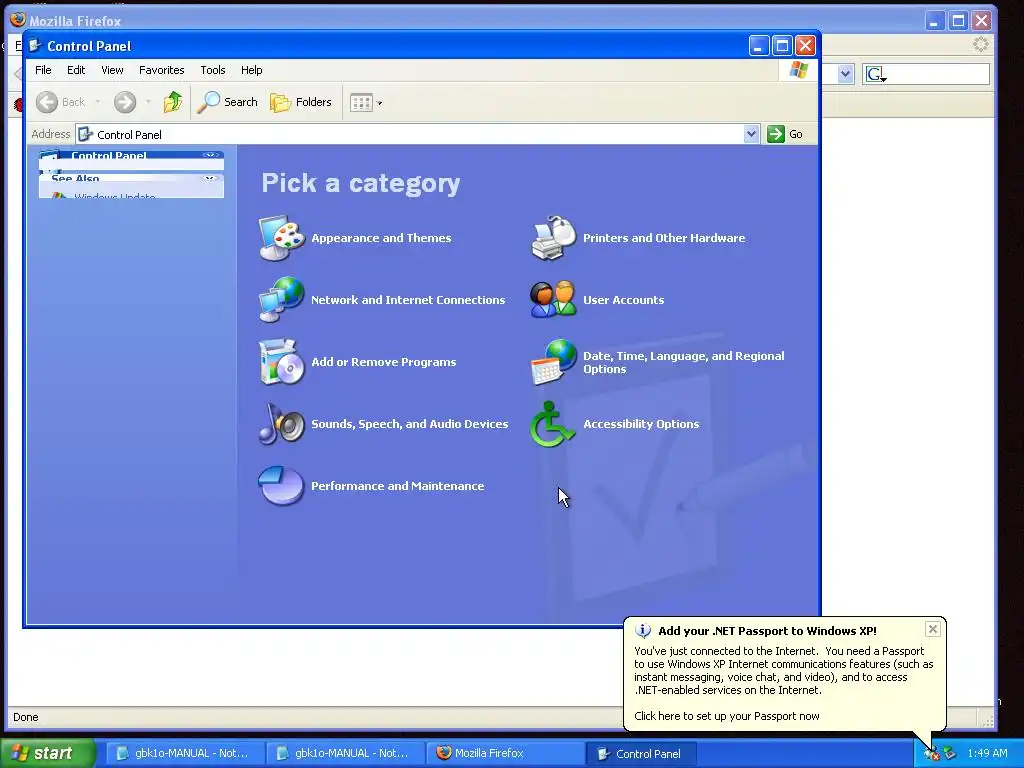
Task: Open the Appearance and Themes icon
Action: [x=281, y=238]
